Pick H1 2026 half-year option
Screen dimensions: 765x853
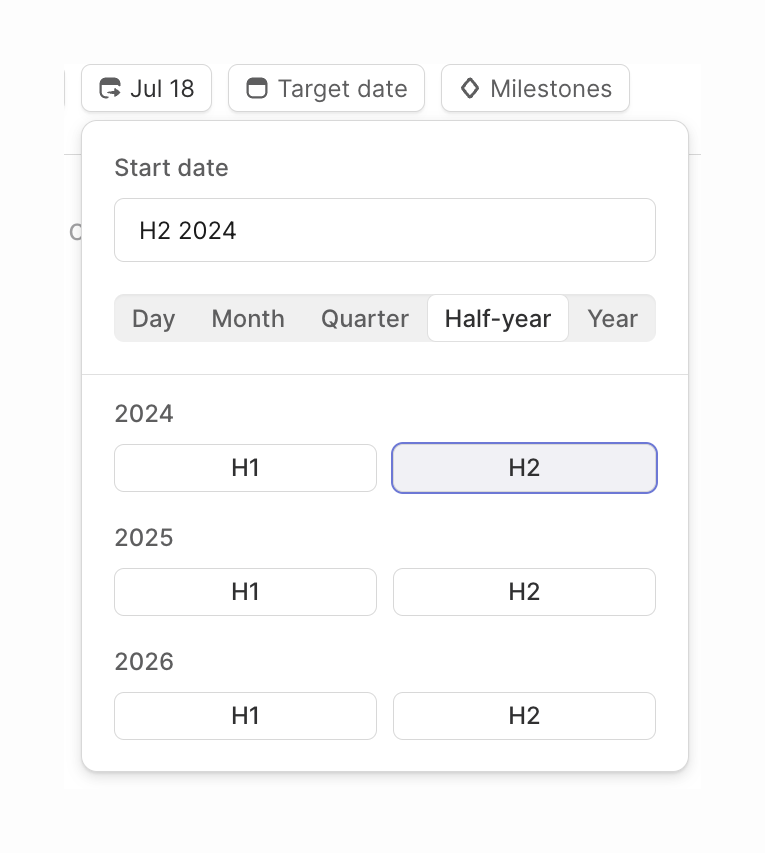tap(245, 715)
